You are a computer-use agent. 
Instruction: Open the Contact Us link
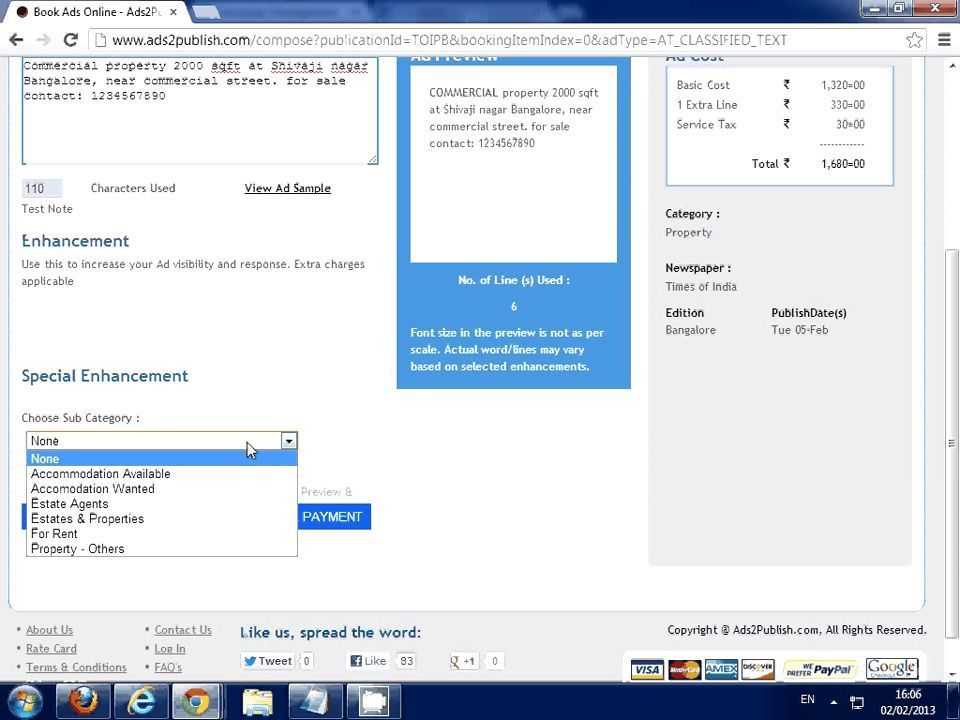pyautogui.click(x=183, y=630)
